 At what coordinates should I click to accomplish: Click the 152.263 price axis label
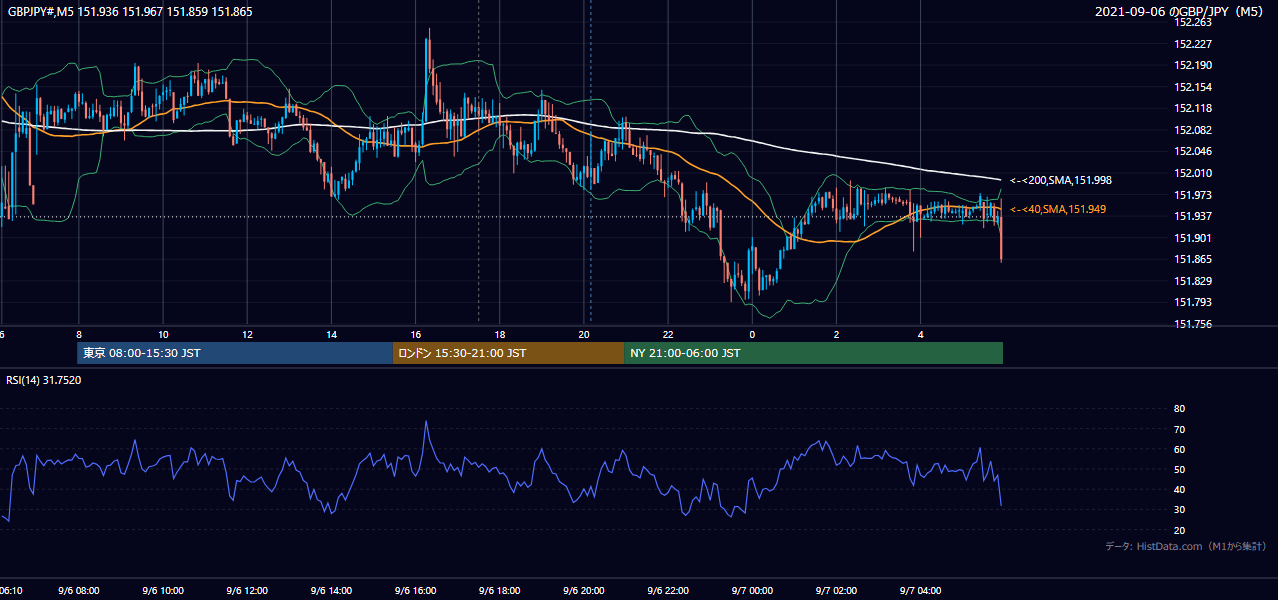[x=1192, y=22]
